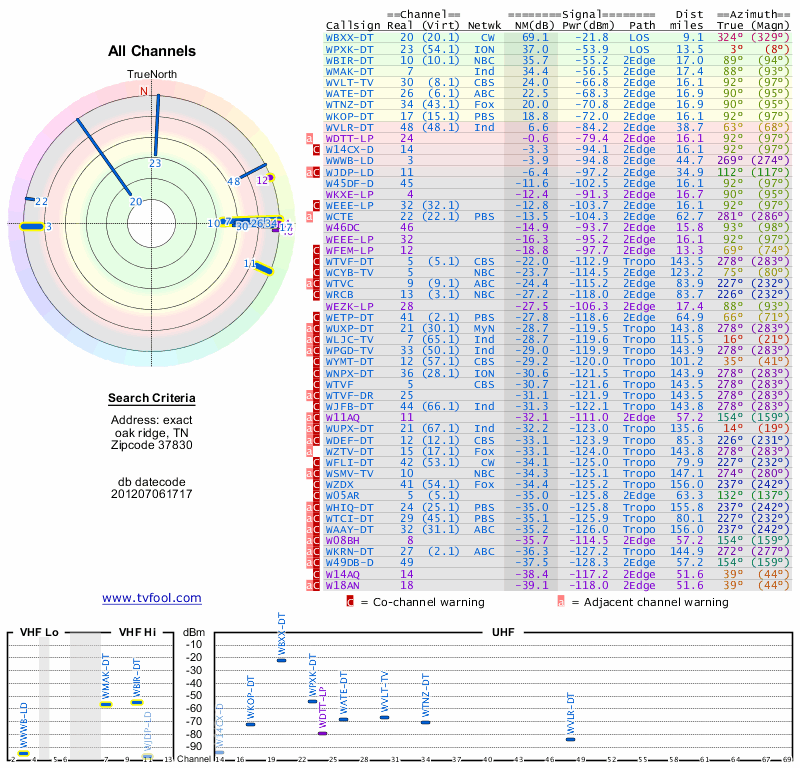Click the db datecode 201207061717 value
800x768 pixels.
coord(152,494)
